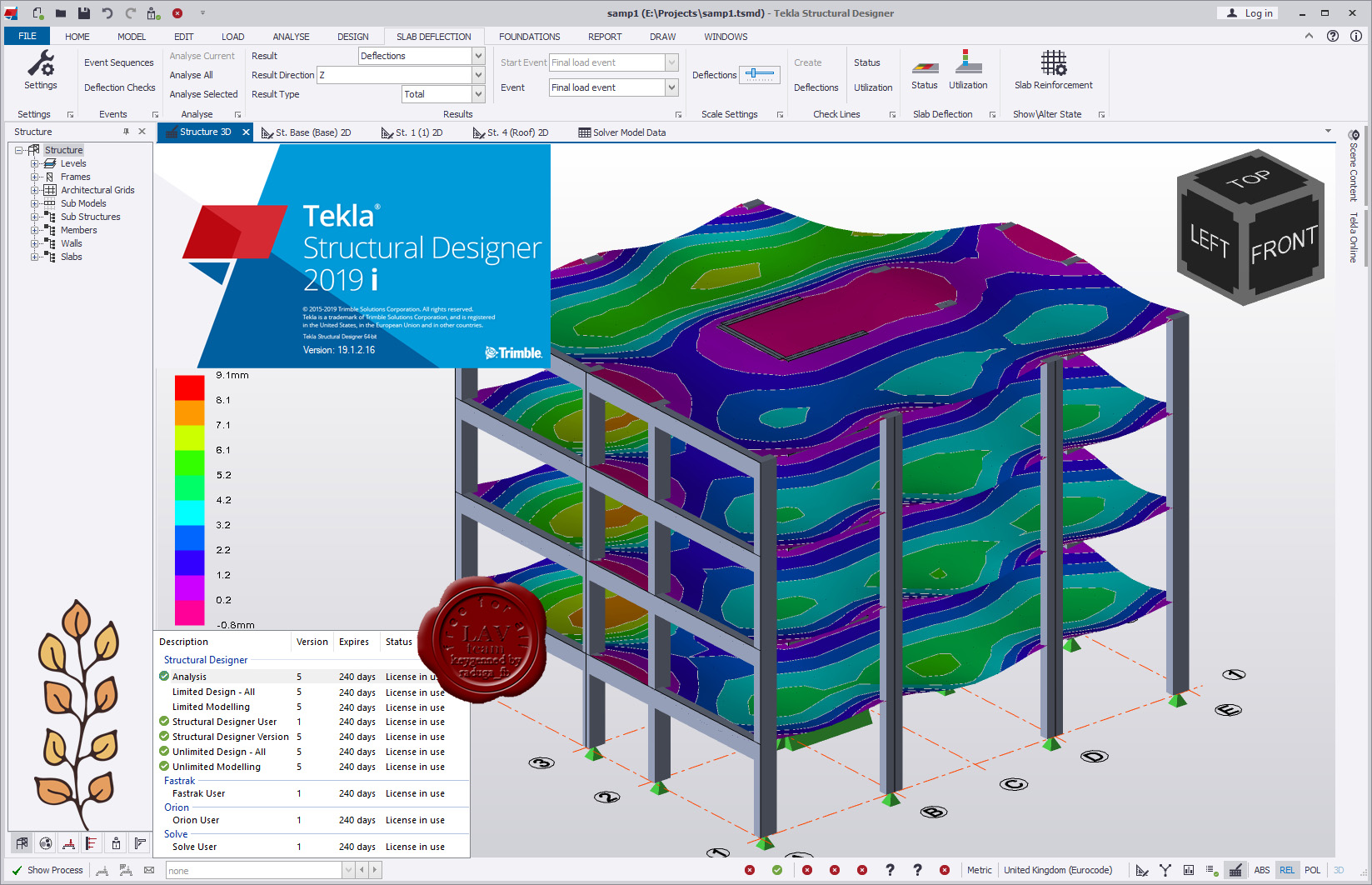Toggle REL coordinate mode
Viewport: 1372px width, 885px height.
tap(1287, 870)
